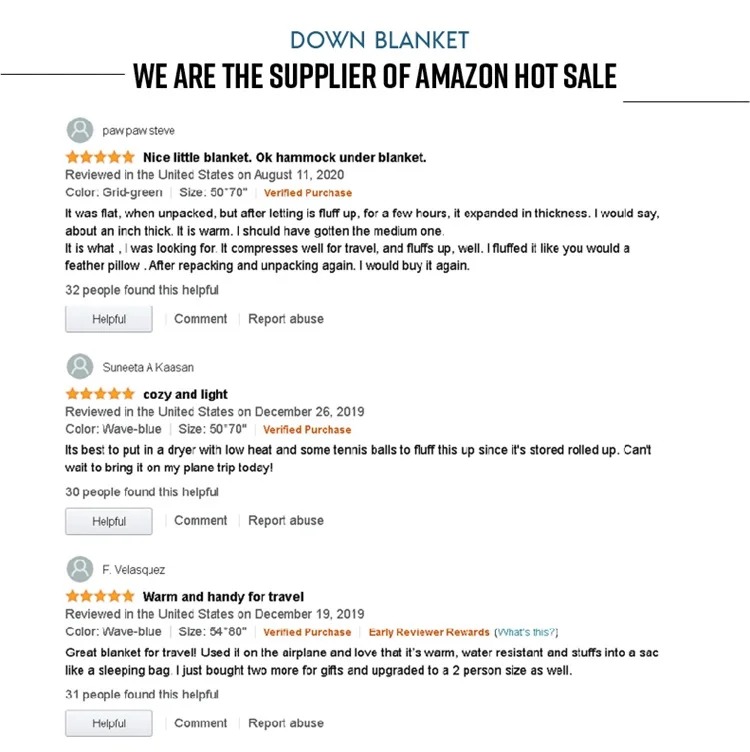This screenshot has width=750, height=752.
Task: Click star rating on 'cozy and light' review
Action: coord(100,394)
